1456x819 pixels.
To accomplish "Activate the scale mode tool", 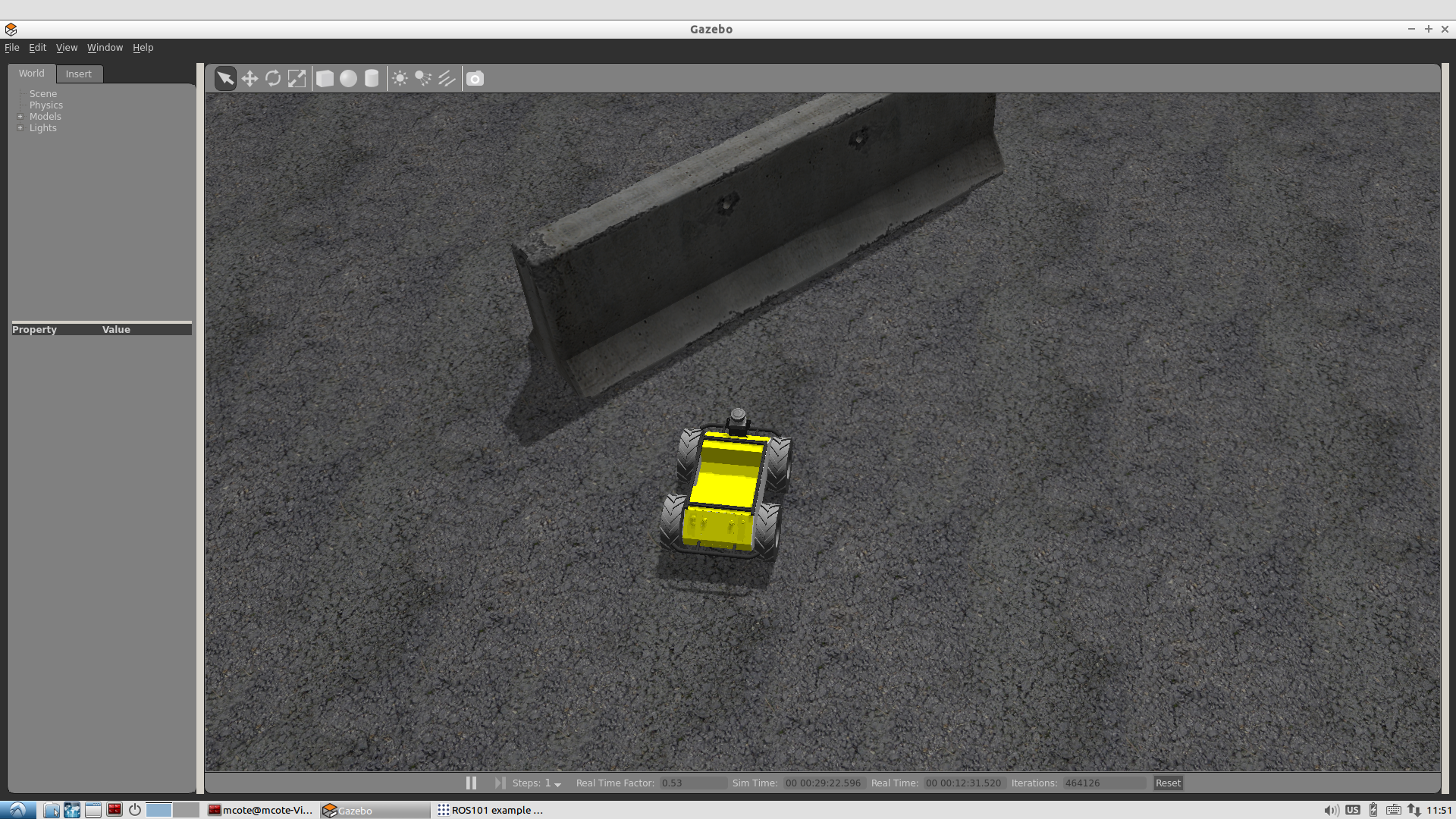I will click(297, 79).
